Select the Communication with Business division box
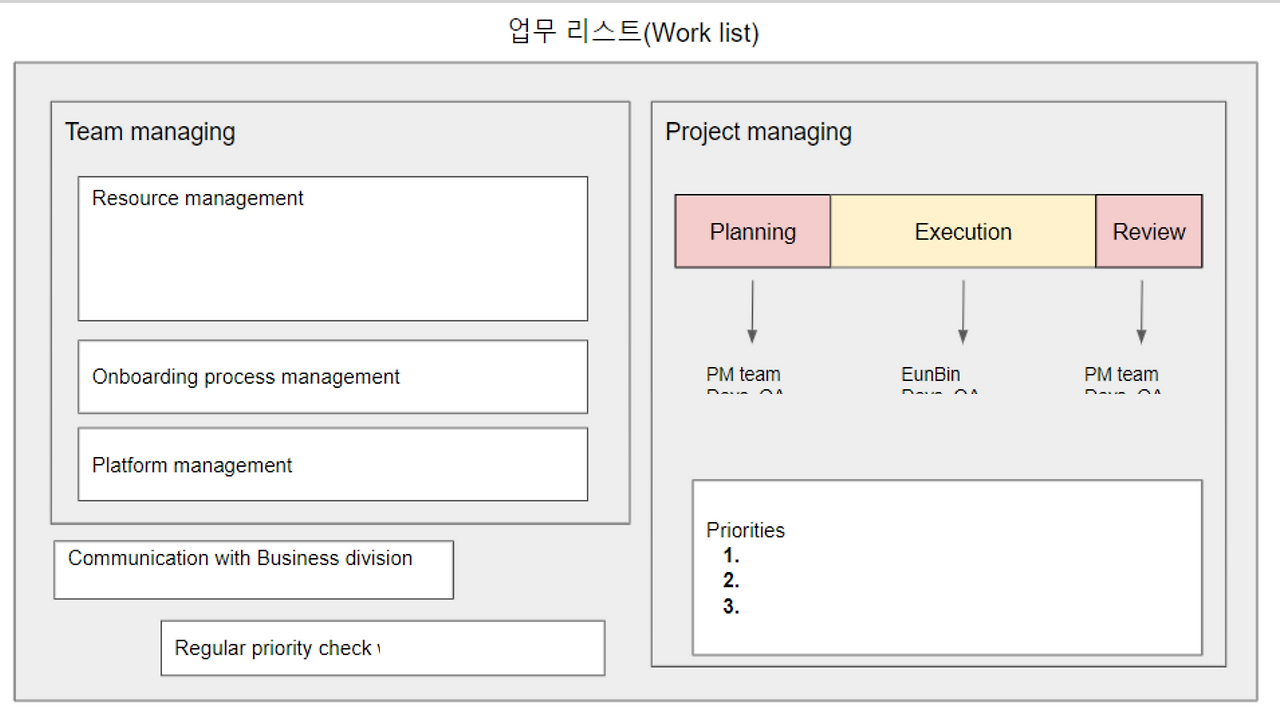The height and width of the screenshot is (720, 1280). click(253, 569)
